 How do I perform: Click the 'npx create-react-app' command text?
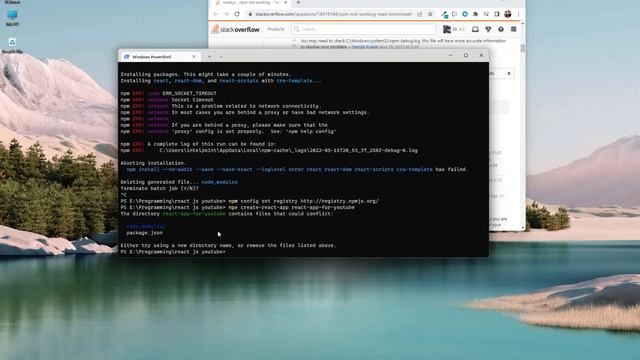[291, 207]
